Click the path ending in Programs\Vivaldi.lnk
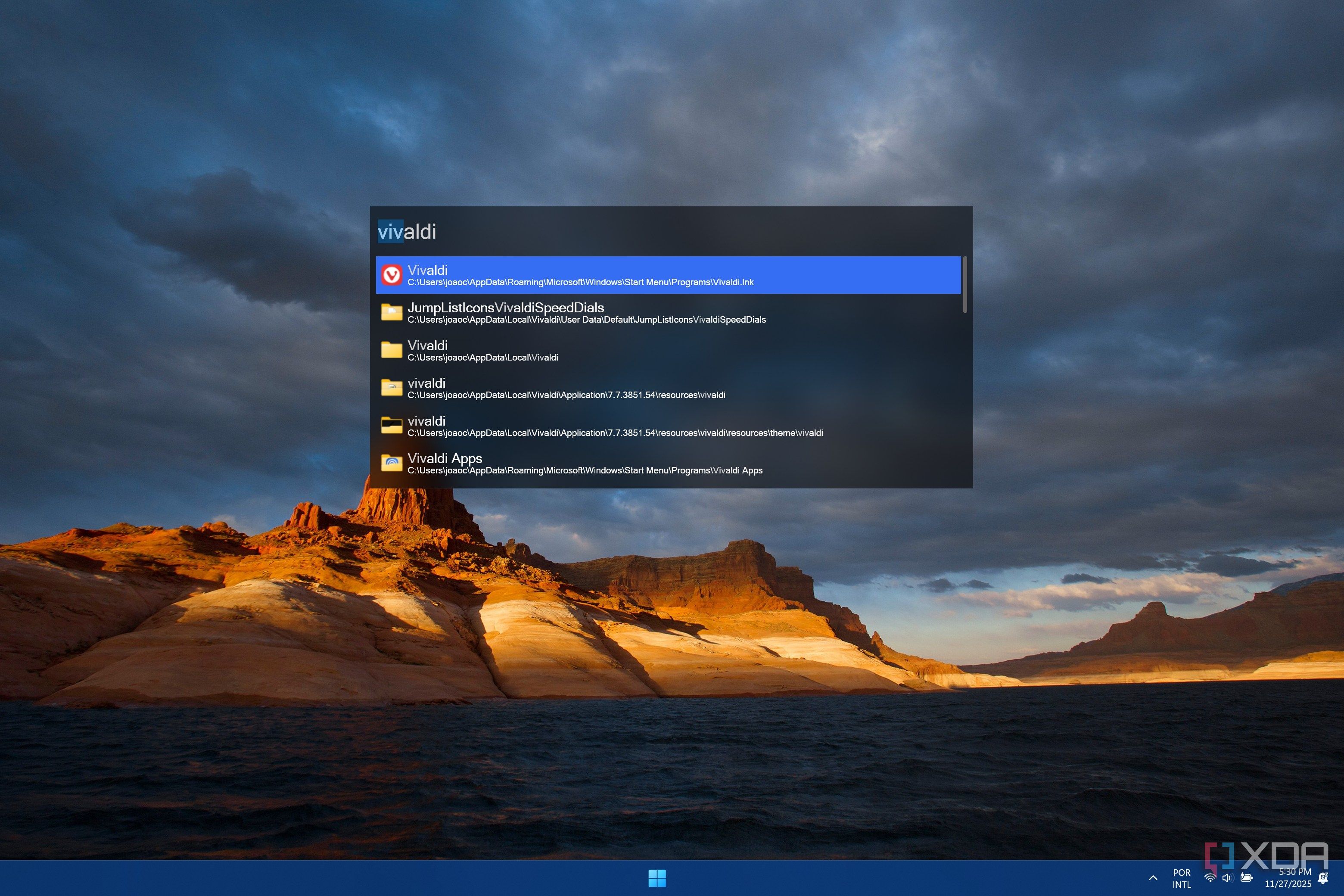The image size is (1344, 896). pyautogui.click(x=581, y=282)
